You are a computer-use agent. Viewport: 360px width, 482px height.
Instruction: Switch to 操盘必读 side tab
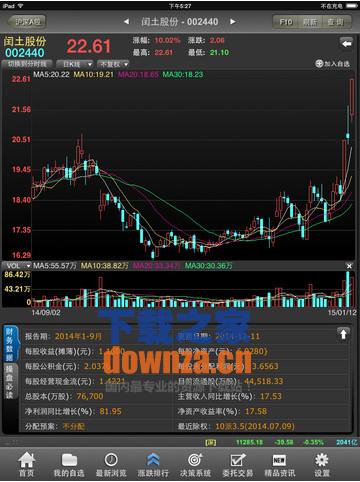coord(10,382)
